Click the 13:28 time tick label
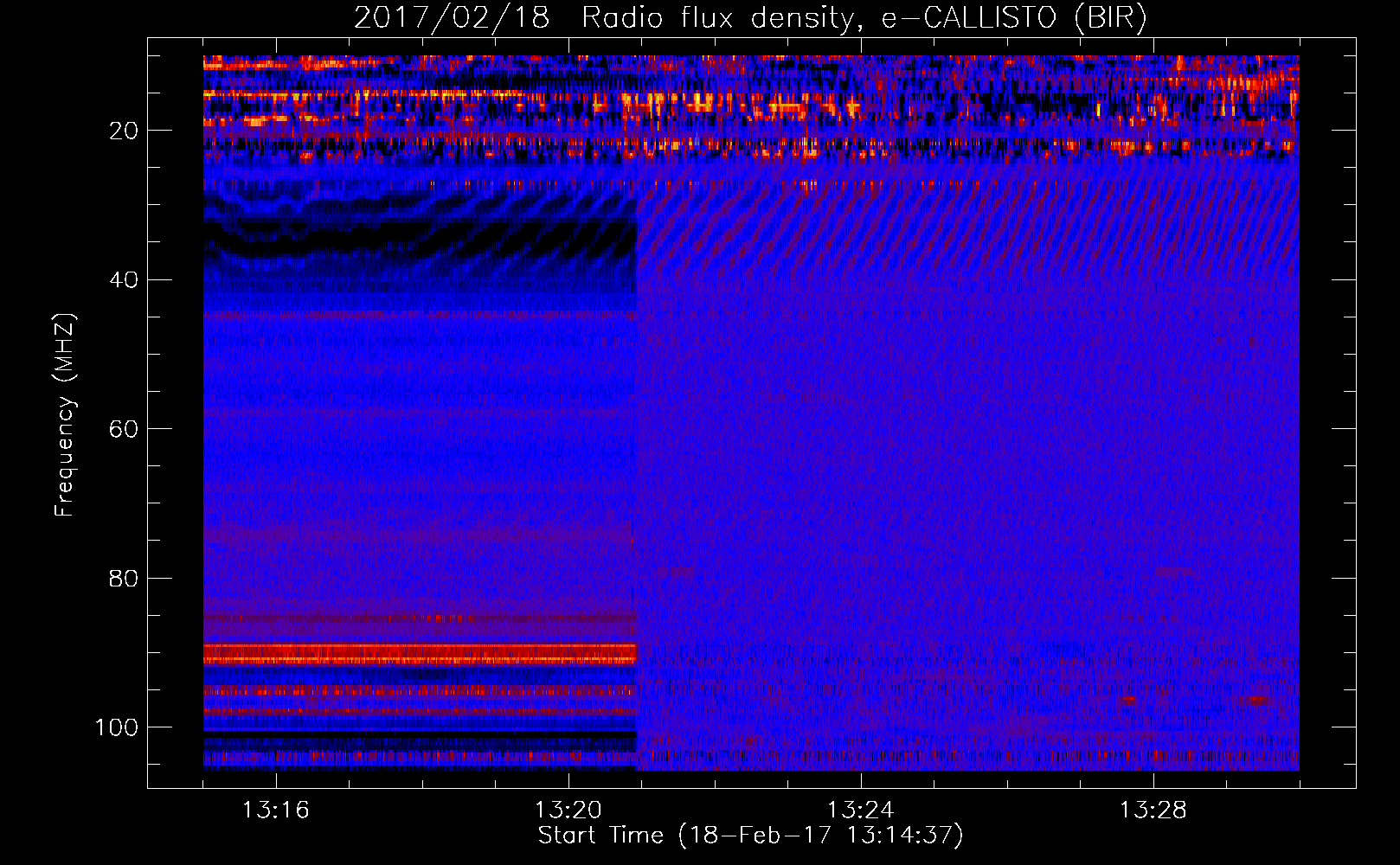The width and height of the screenshot is (1400, 865). click(x=1153, y=811)
